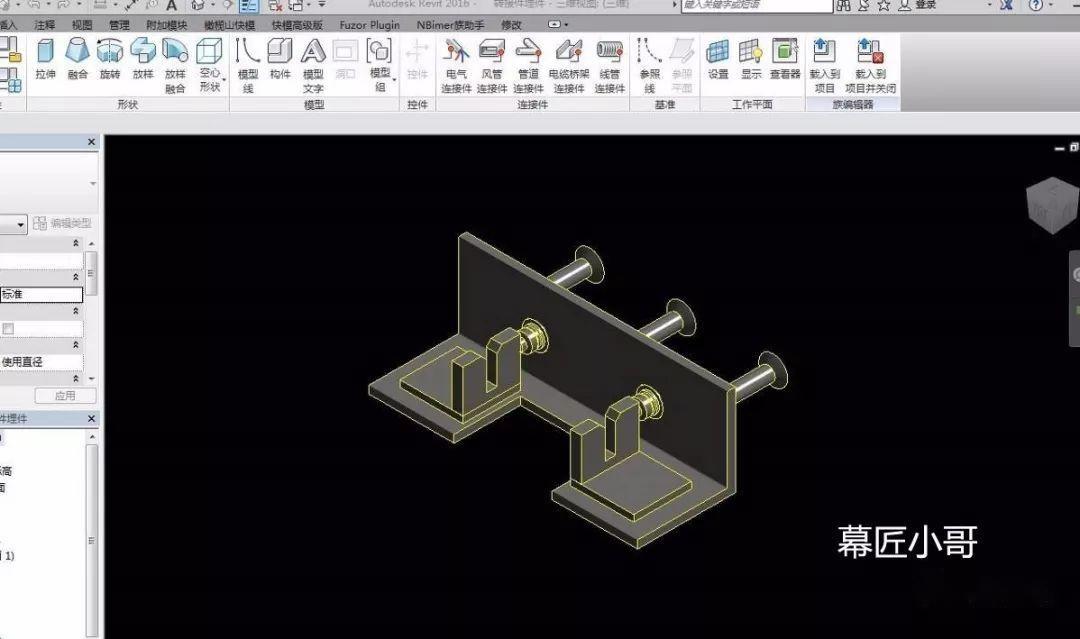1080x639 pixels.
Task: Click the 设置 (Set work plane) icon
Action: [x=718, y=60]
